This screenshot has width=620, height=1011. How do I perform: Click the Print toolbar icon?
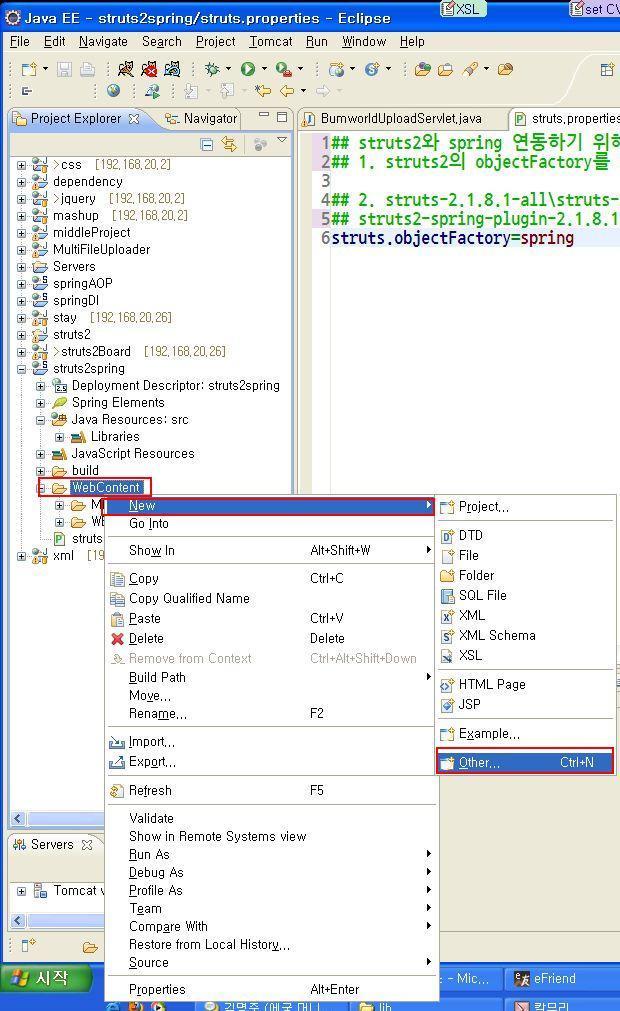pos(87,69)
